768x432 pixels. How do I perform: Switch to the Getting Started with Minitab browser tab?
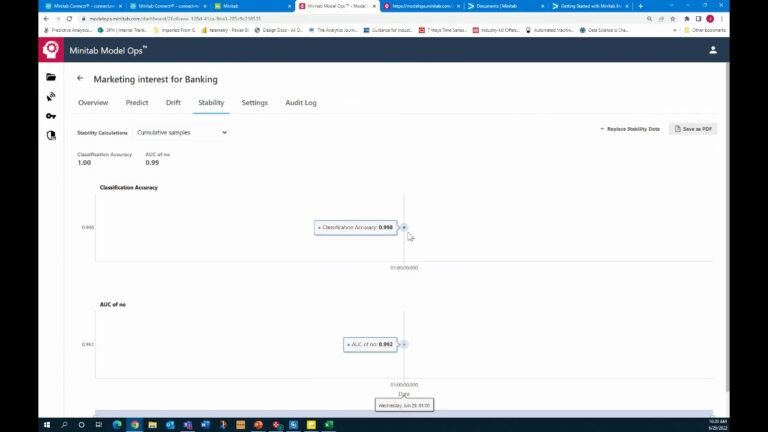tap(590, 6)
